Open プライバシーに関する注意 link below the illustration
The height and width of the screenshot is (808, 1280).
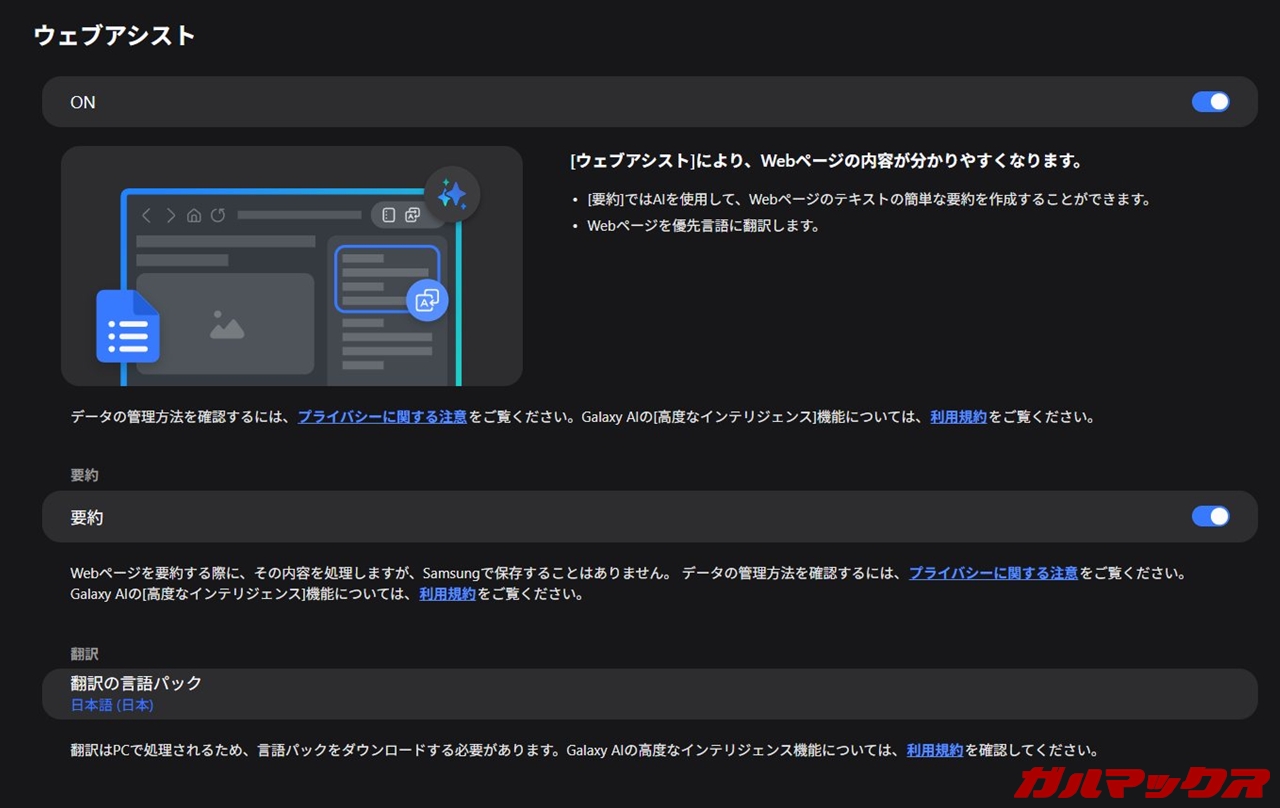click(x=382, y=417)
